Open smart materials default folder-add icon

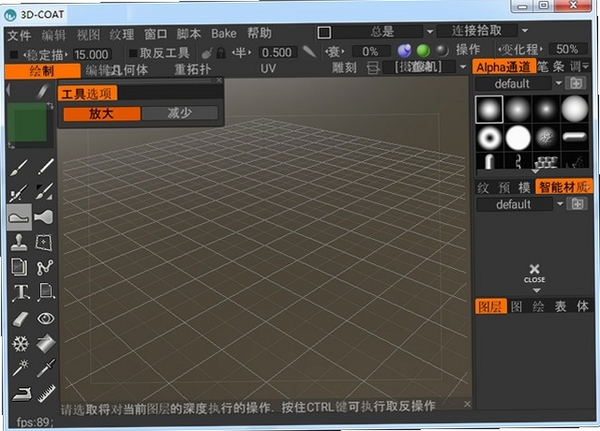point(577,204)
